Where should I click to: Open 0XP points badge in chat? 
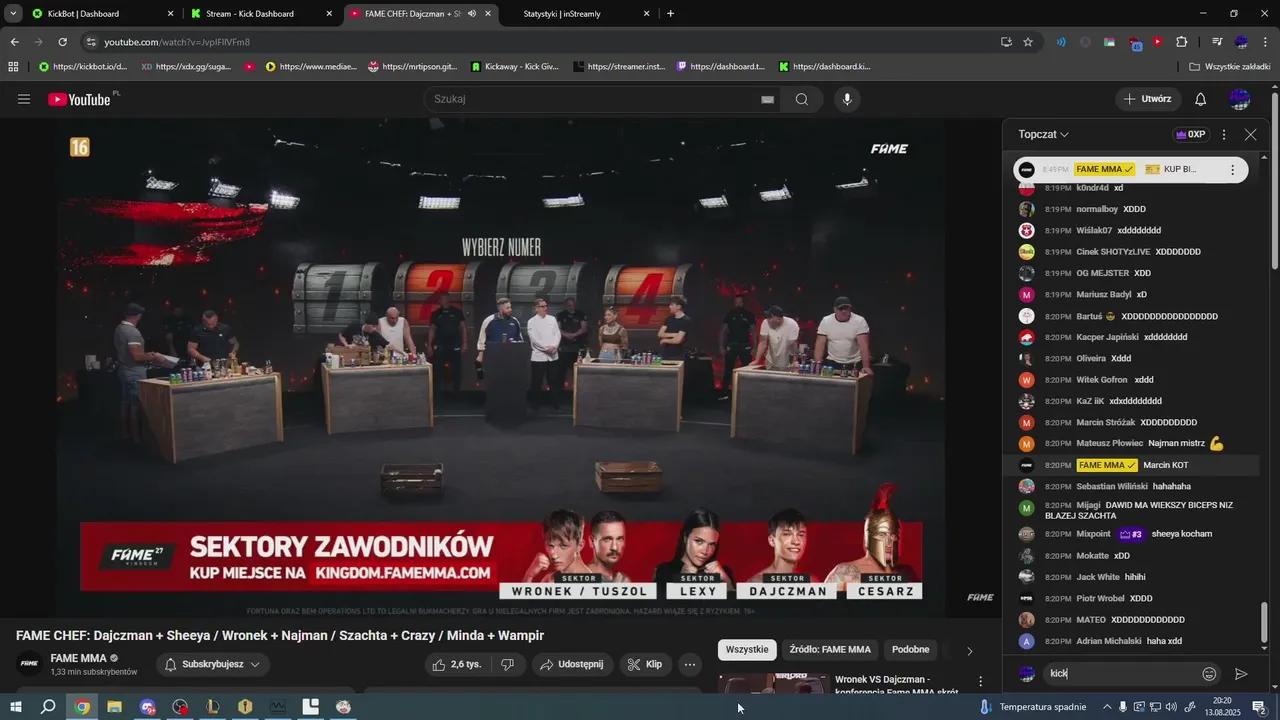click(x=1190, y=134)
